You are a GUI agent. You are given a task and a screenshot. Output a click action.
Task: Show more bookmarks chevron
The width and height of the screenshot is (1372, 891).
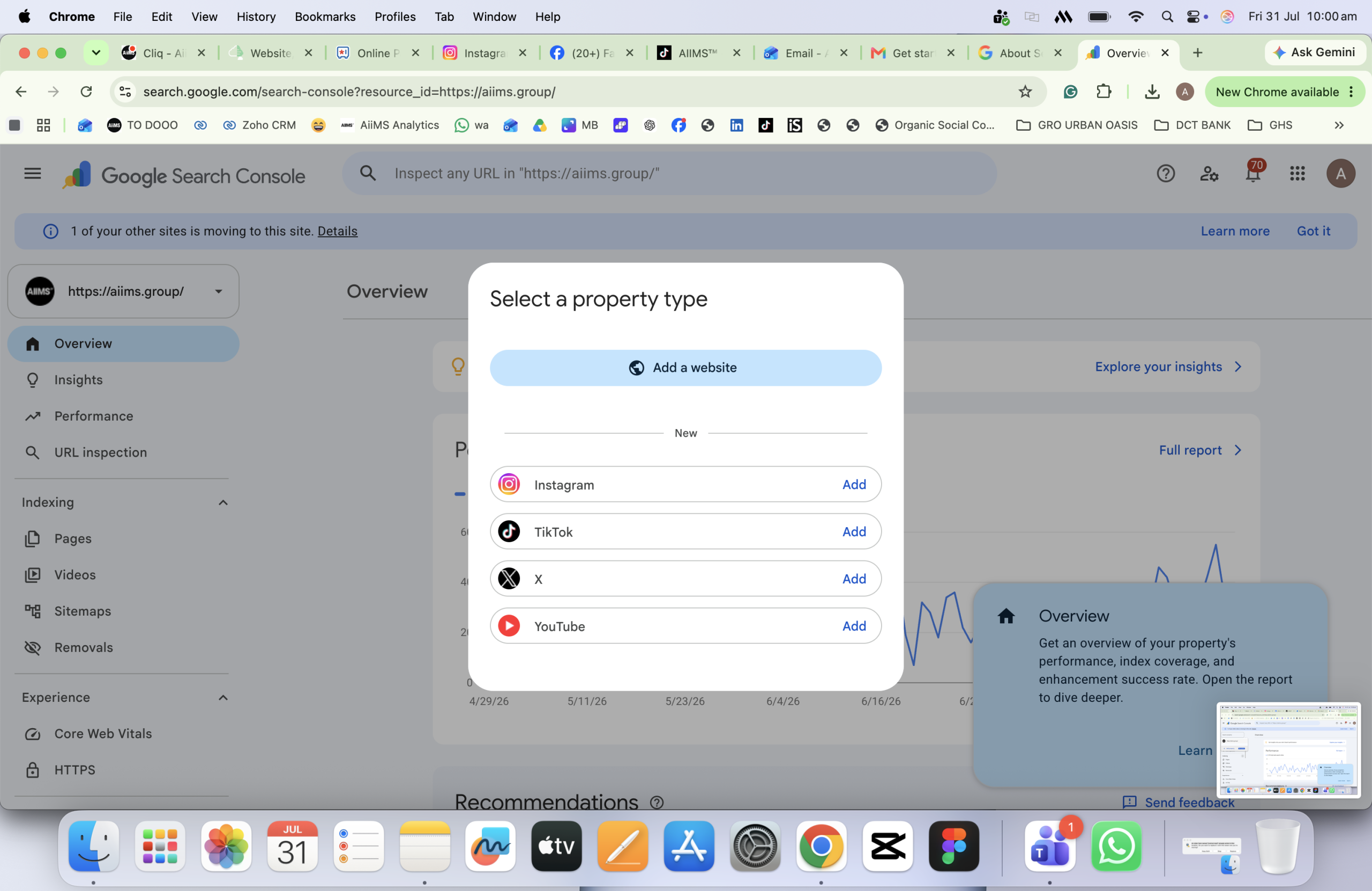pyautogui.click(x=1339, y=125)
